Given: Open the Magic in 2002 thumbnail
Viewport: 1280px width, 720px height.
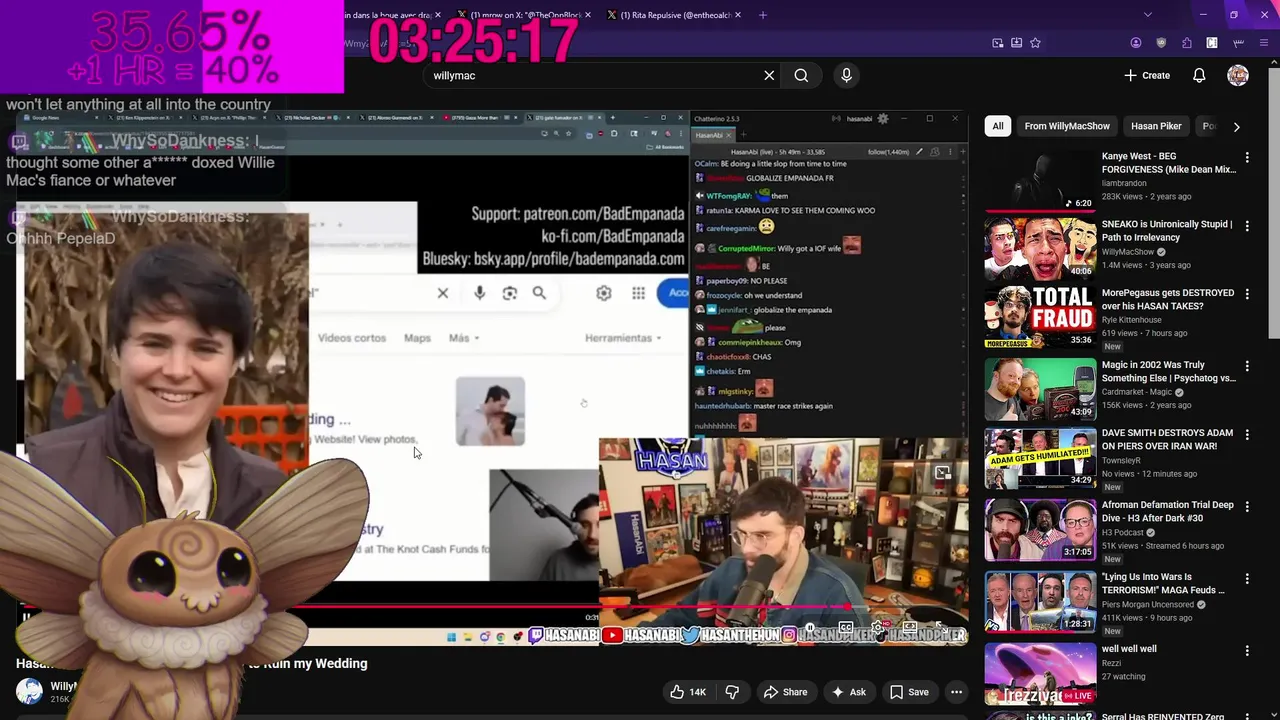Looking at the screenshot, I should pyautogui.click(x=1040, y=389).
